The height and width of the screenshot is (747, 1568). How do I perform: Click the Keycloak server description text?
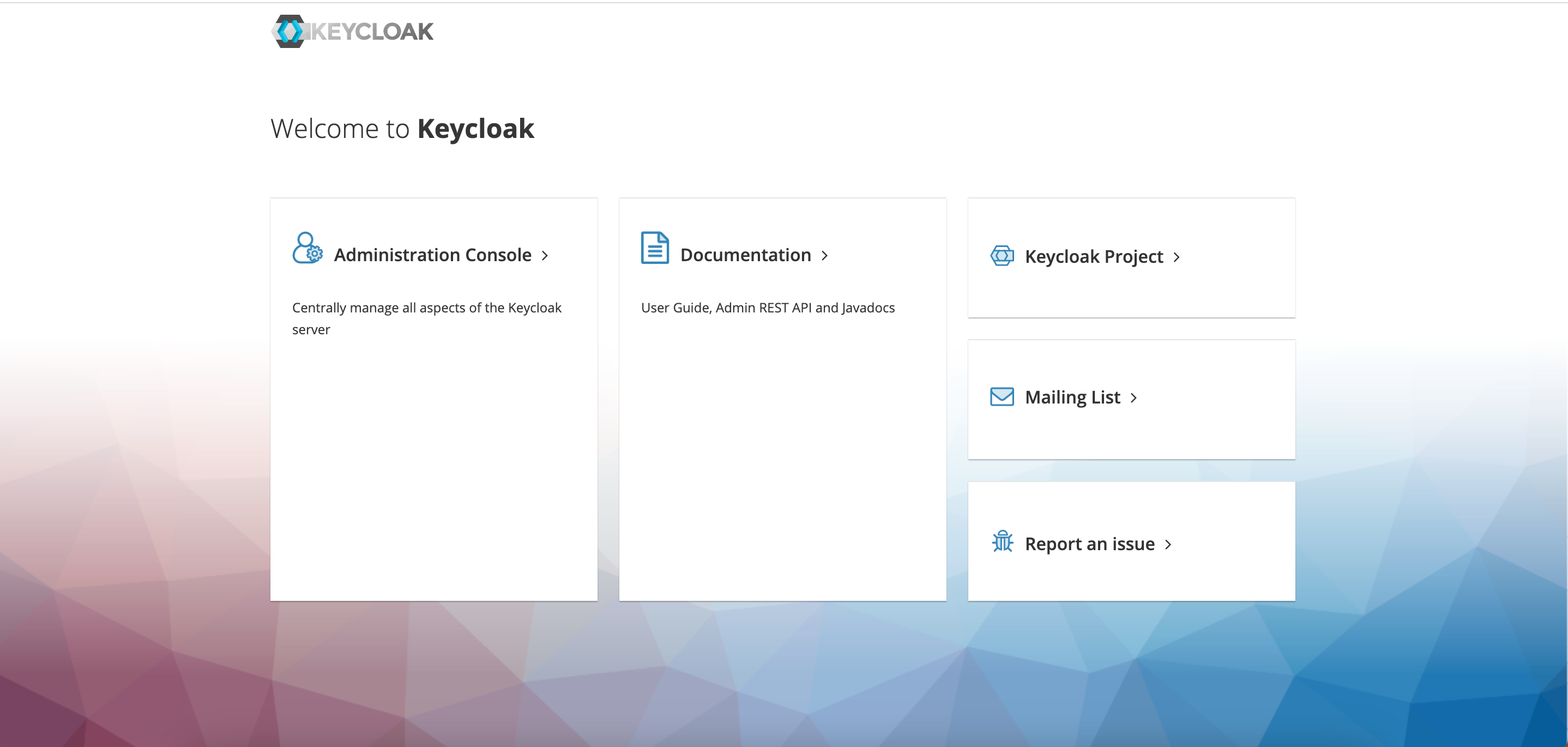point(427,318)
